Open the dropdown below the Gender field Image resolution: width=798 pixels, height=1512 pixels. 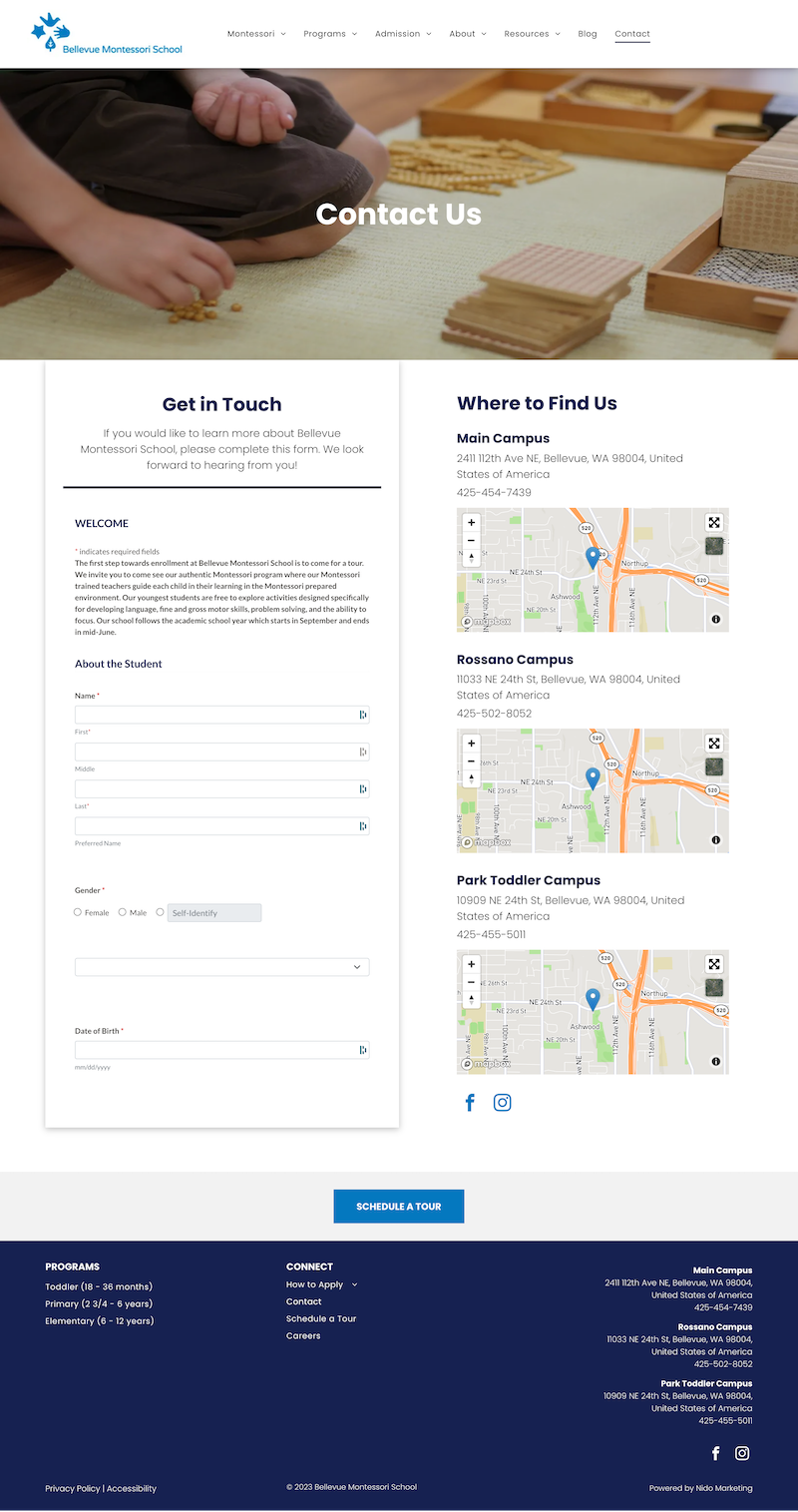point(221,967)
